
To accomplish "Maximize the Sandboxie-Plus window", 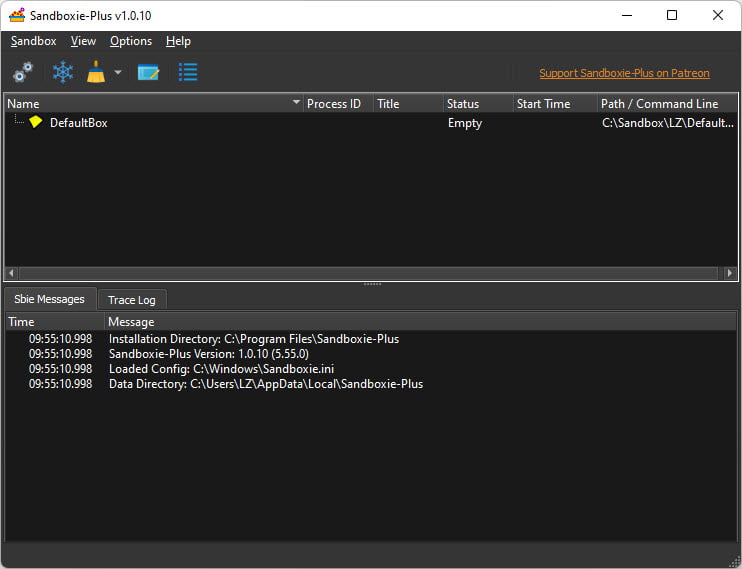I will click(671, 15).
